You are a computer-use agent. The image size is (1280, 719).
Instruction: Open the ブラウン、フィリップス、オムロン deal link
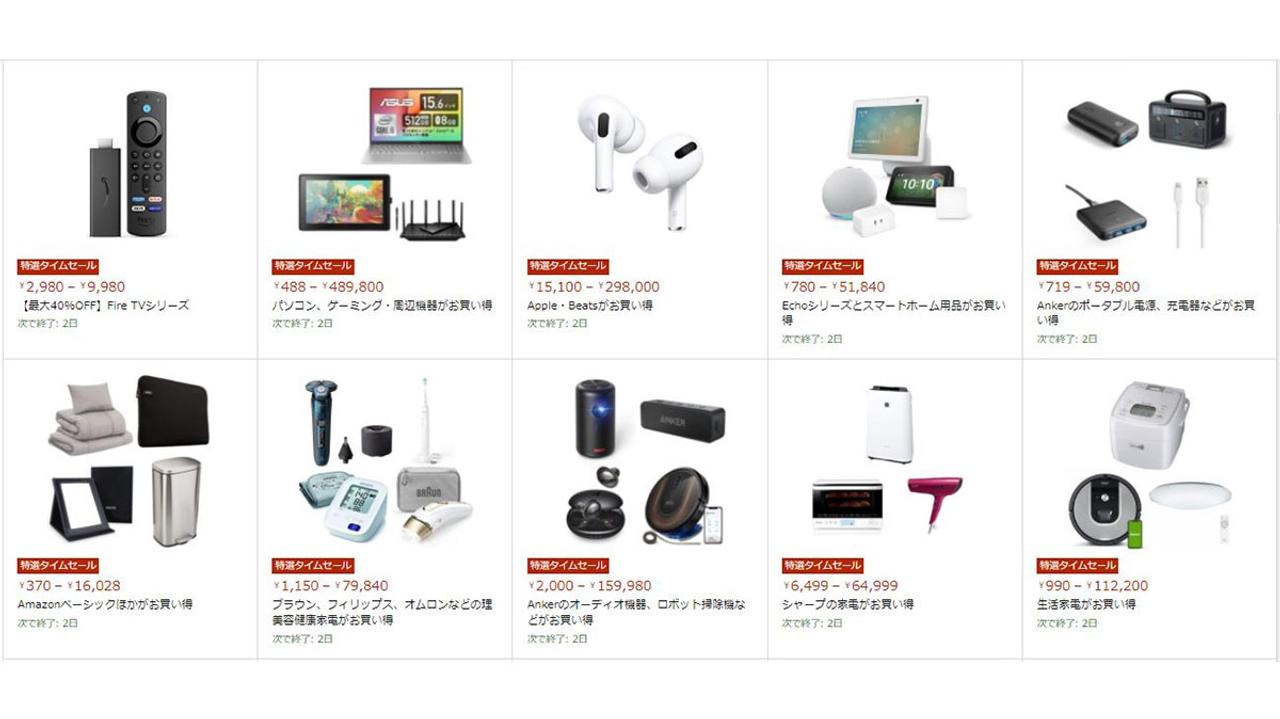coord(382,611)
